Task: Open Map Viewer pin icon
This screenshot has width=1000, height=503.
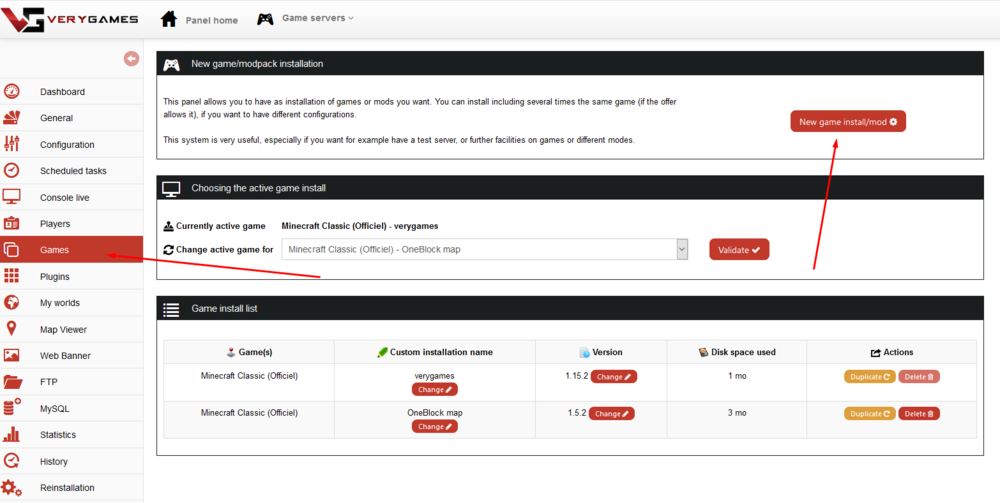Action: (x=12, y=329)
